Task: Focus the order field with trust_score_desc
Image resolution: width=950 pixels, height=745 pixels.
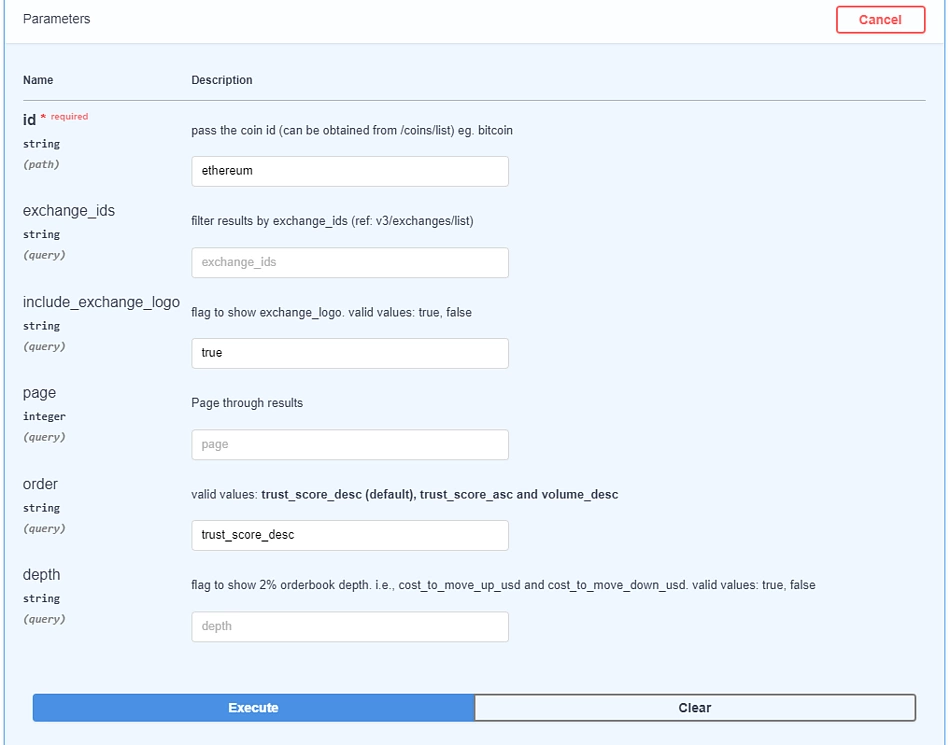Action: pyautogui.click(x=350, y=535)
